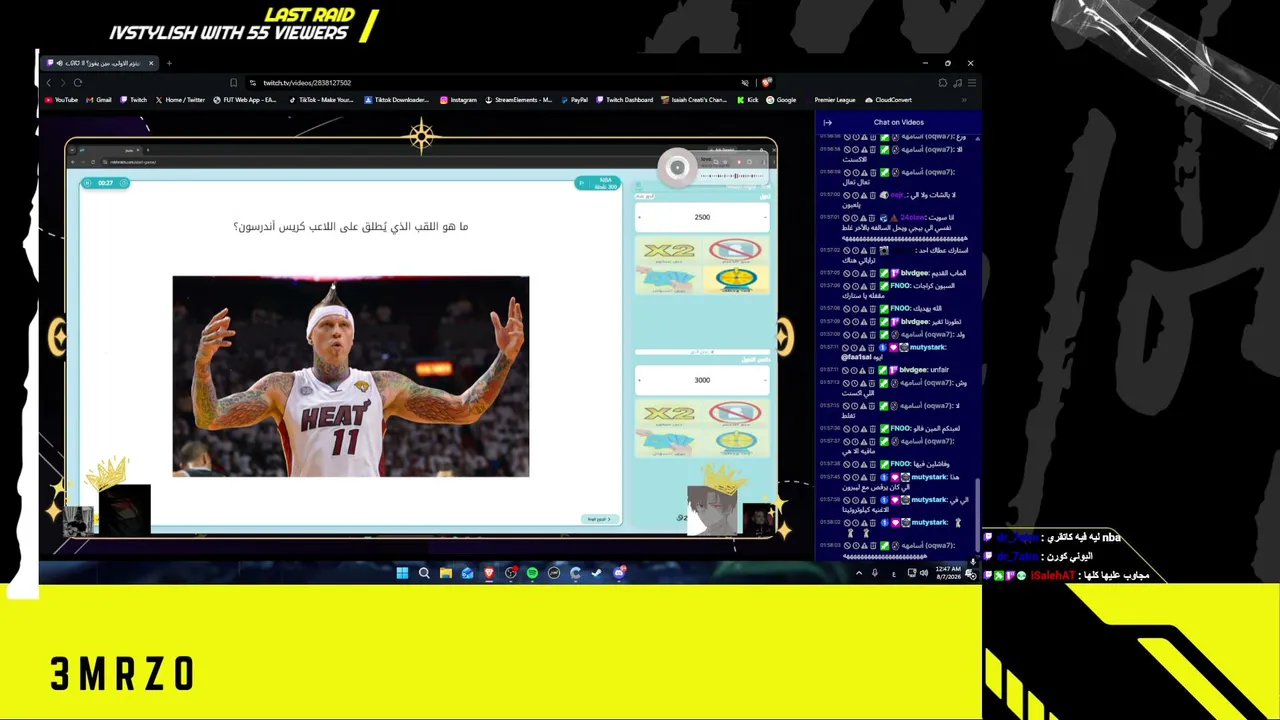Screen dimensions: 1280x720
Task: Open the TikTok - Make Your bookmark
Action: click(321, 100)
